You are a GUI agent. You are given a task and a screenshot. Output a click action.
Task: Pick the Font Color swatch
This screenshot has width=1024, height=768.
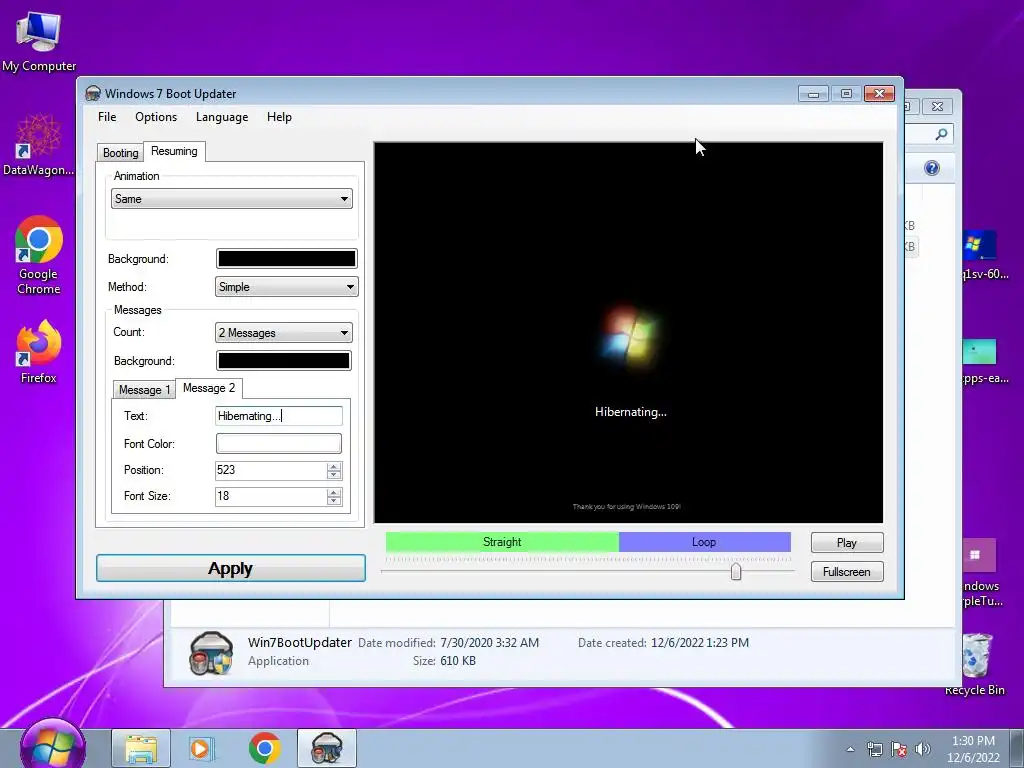pos(279,443)
